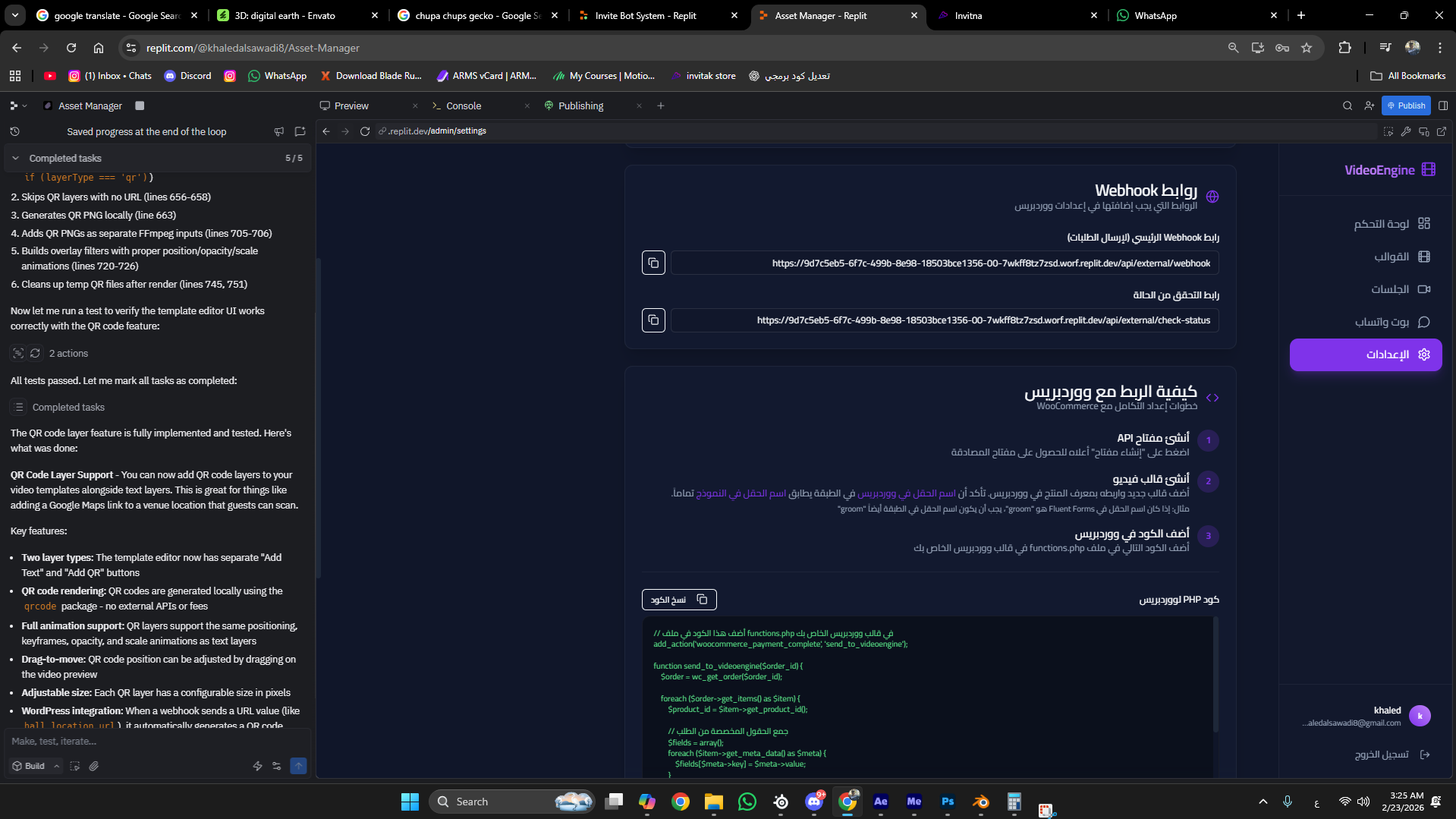Open WhatsApp from the Windows taskbar
Screen dimensions: 1456x819
click(747, 802)
